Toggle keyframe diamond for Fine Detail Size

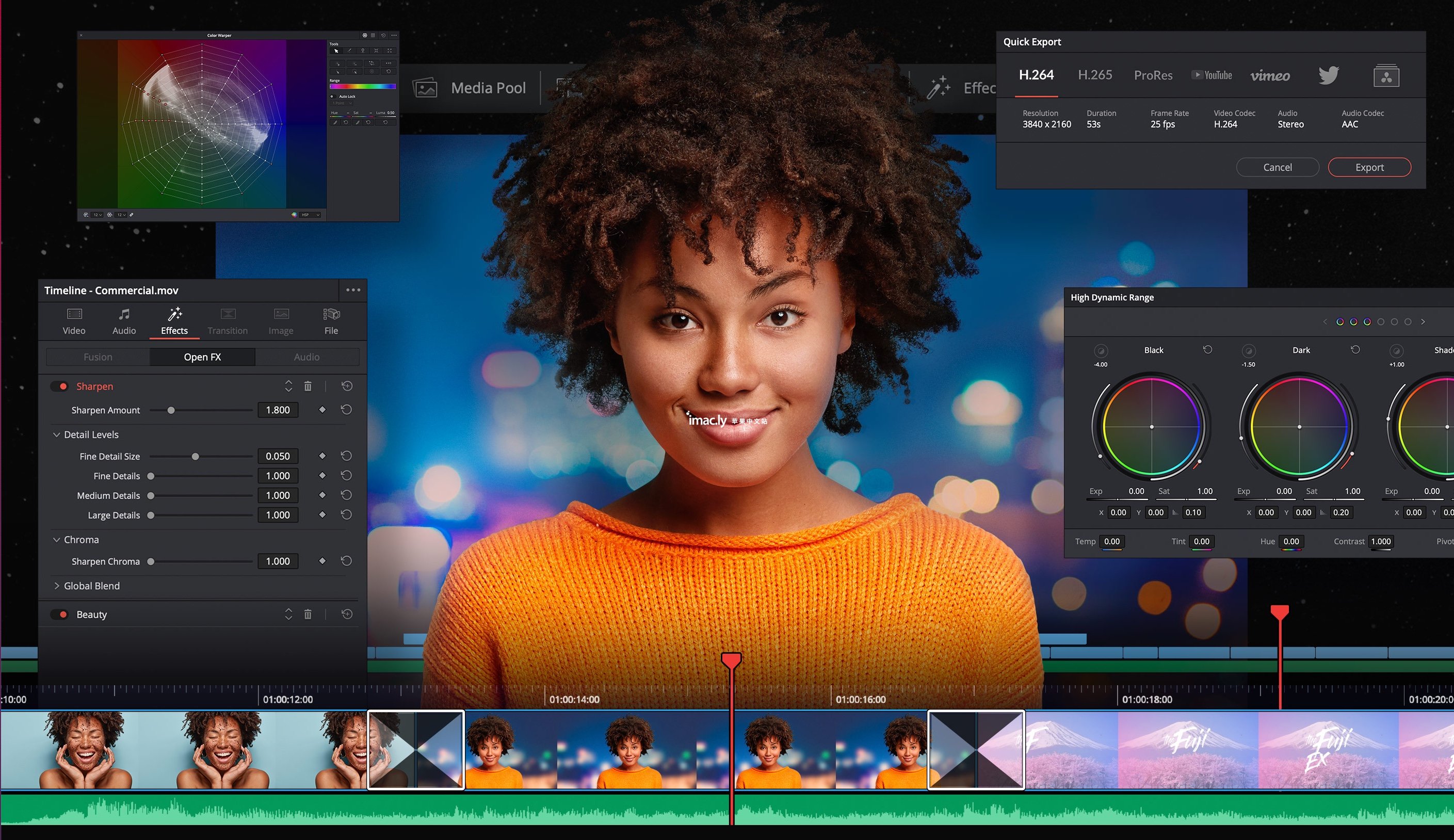pos(322,456)
